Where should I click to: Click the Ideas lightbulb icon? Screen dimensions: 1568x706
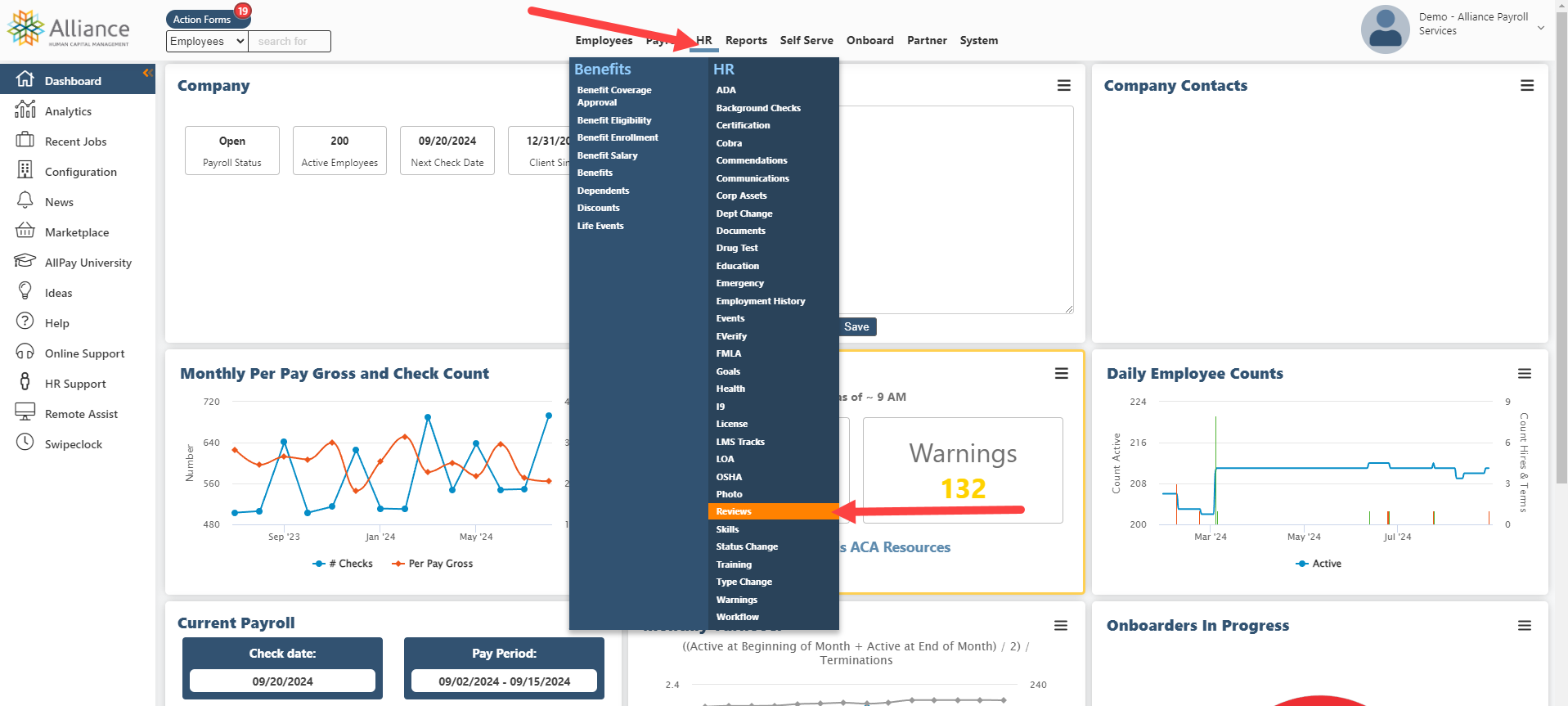pyautogui.click(x=25, y=291)
